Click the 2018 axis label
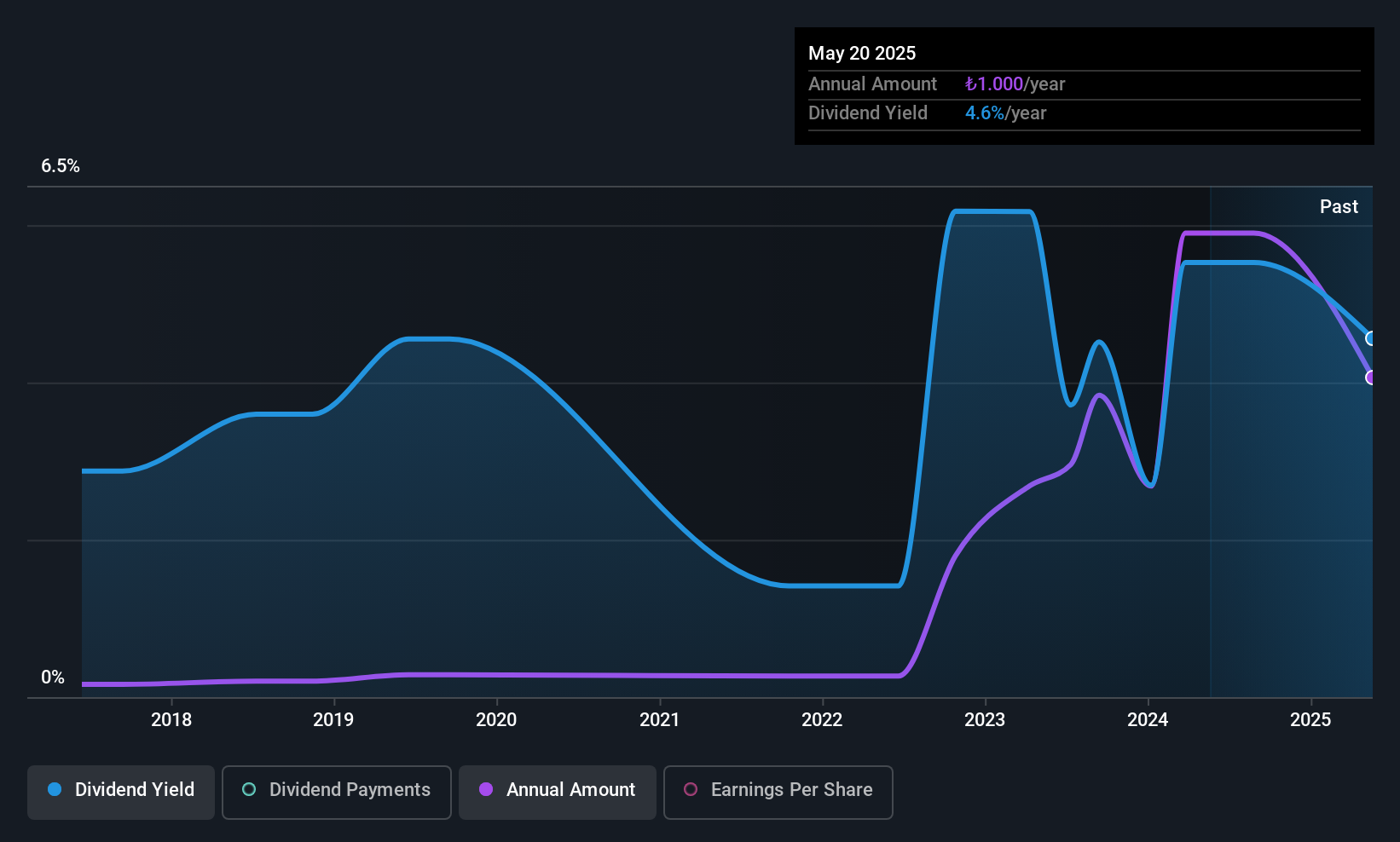Image resolution: width=1400 pixels, height=842 pixels. tap(171, 719)
